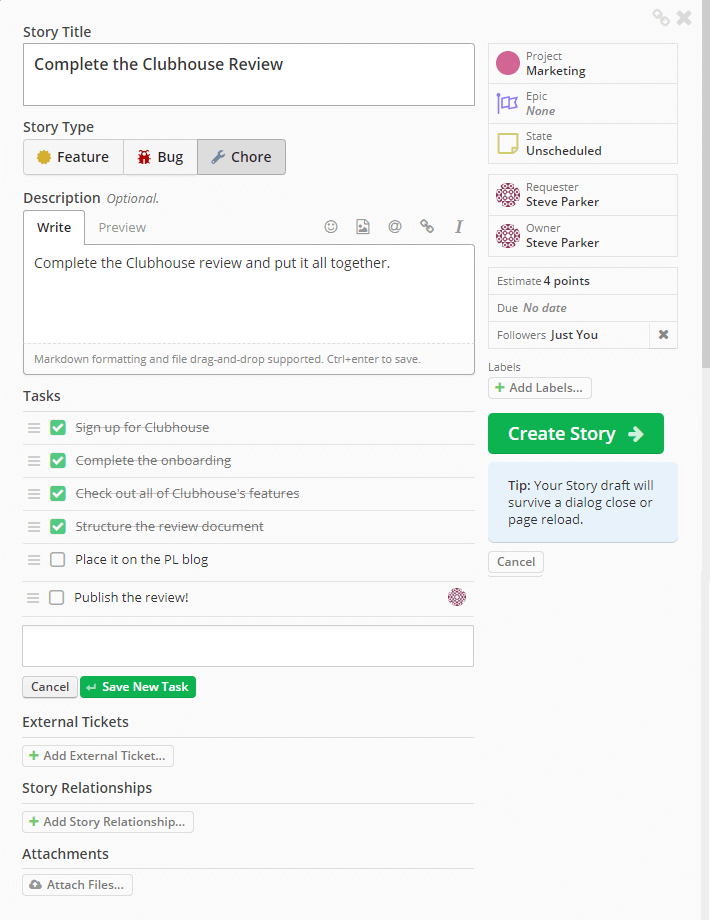Grab handle of Publish the review task
The image size is (710, 920).
tap(33, 597)
